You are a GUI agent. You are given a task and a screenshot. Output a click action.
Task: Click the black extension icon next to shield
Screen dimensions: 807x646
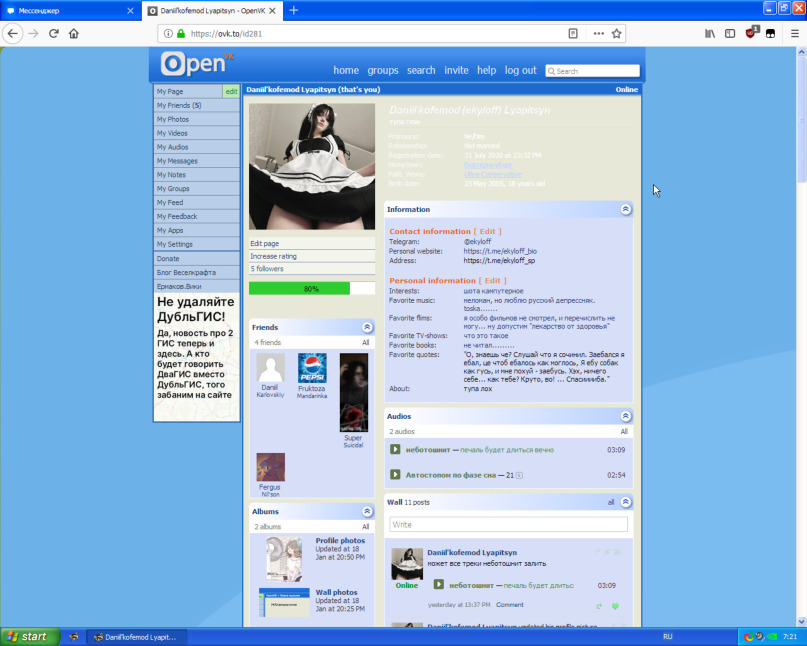coord(770,33)
